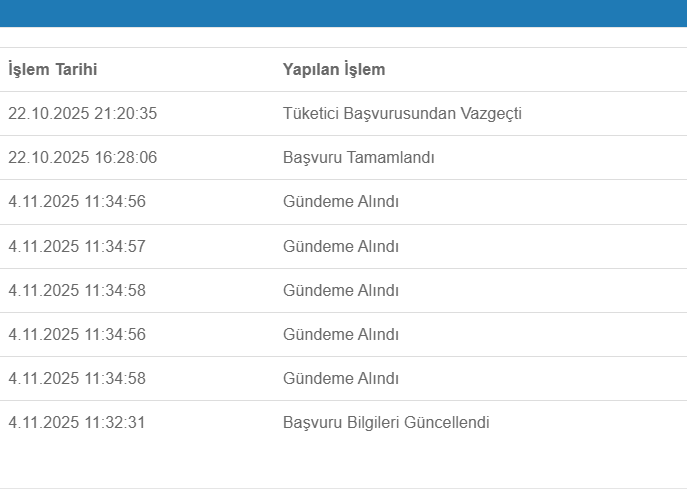Click Gündeme Alındı in second 11:34:58 row
The image size is (687, 501).
341,378
